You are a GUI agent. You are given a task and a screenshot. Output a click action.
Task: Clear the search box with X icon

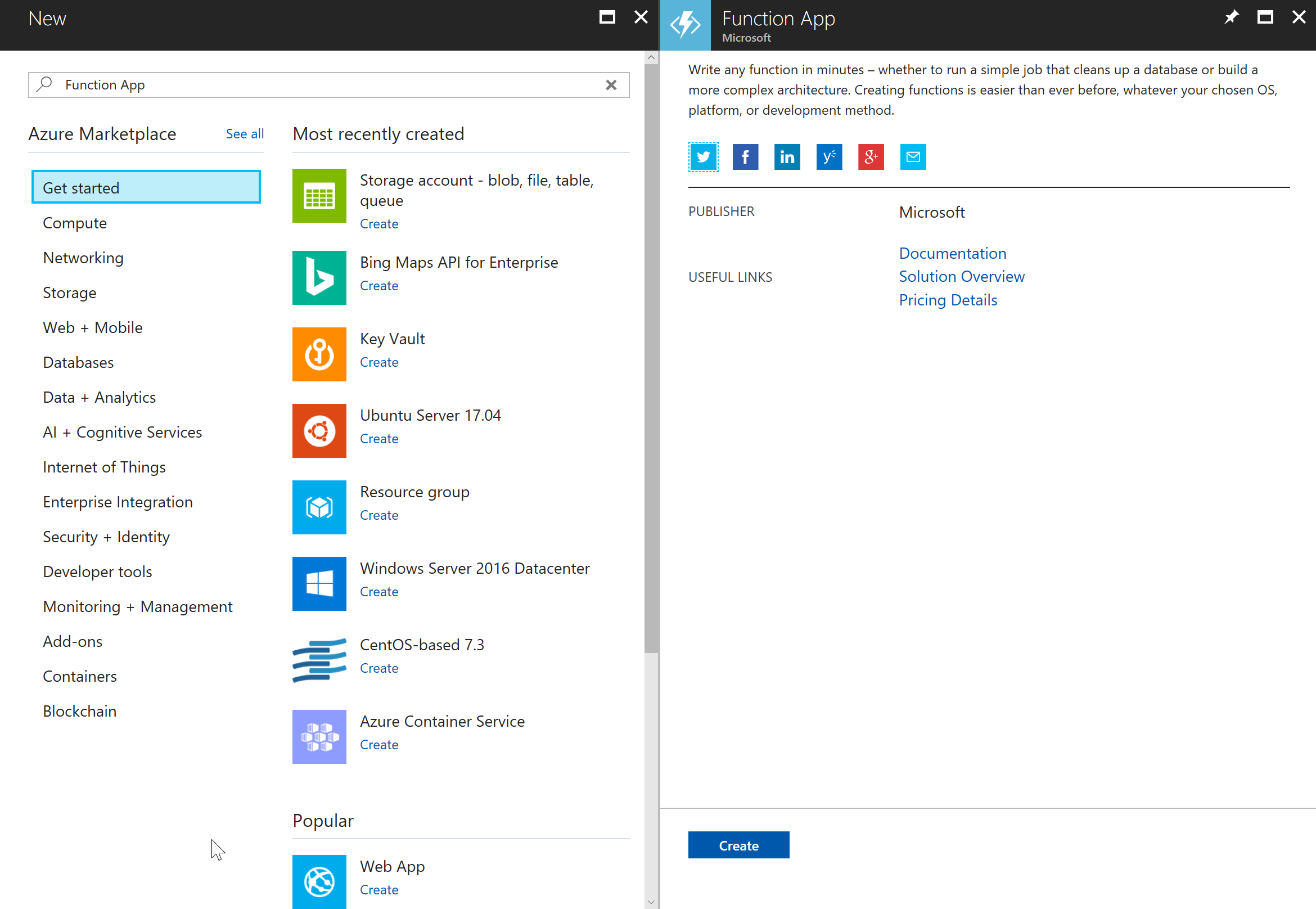[611, 85]
